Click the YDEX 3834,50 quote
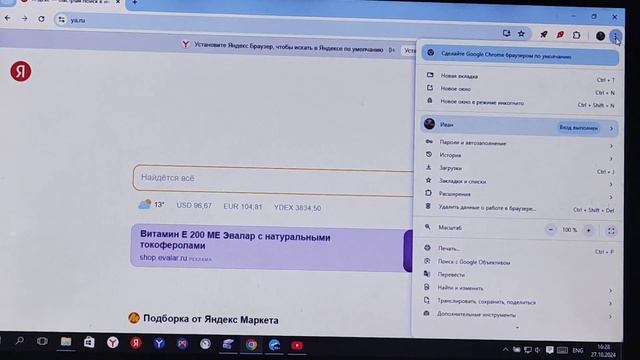Image resolution: width=640 pixels, height=360 pixels. [297, 208]
